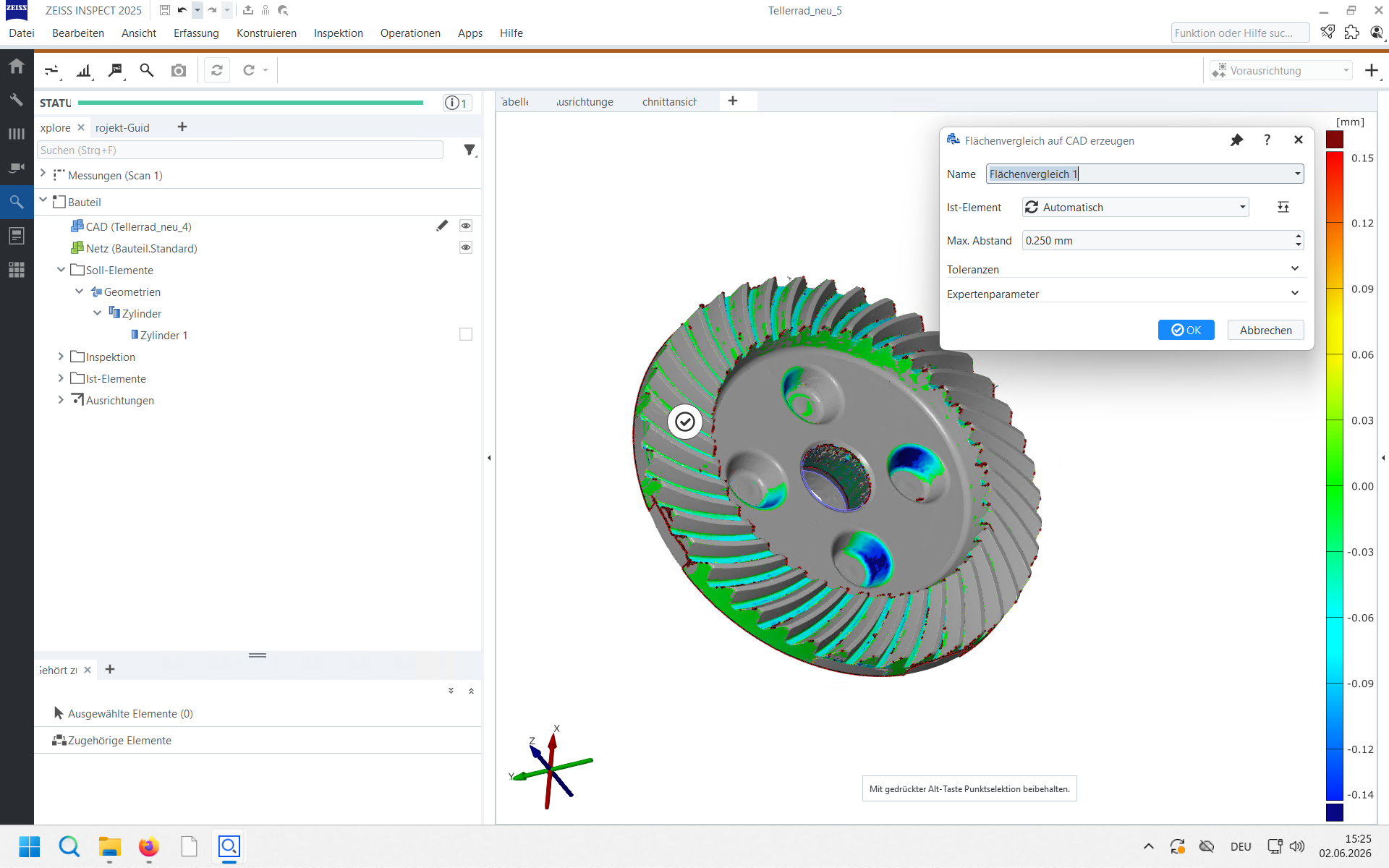The height and width of the screenshot is (868, 1389).
Task: Open the grid apps icon in sidebar
Action: click(17, 270)
